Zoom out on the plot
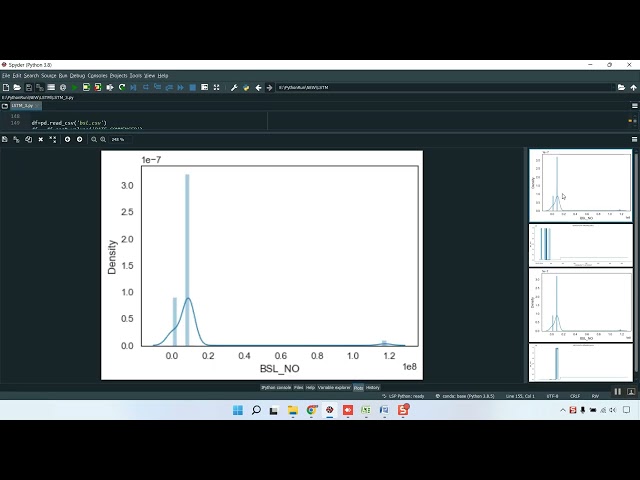The width and height of the screenshot is (640, 480). click(x=93, y=139)
